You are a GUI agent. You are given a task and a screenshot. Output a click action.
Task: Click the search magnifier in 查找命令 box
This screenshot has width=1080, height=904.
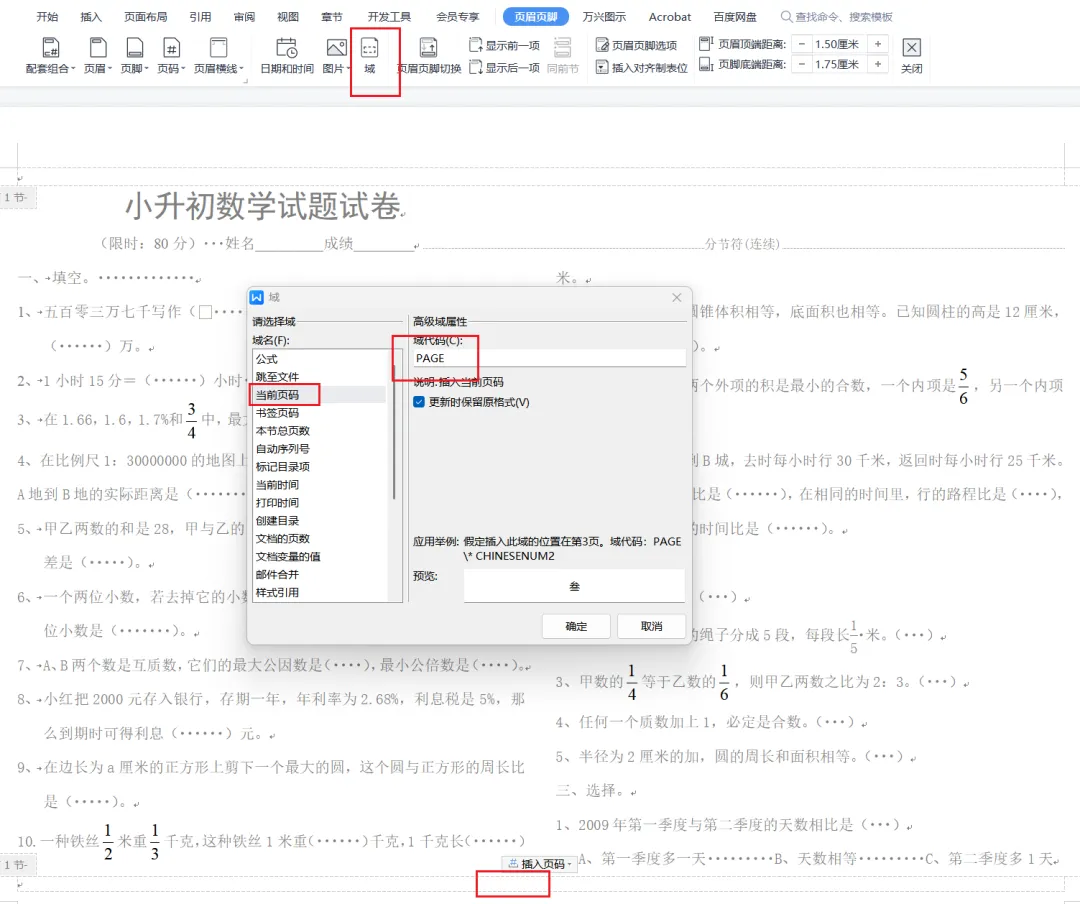point(785,17)
